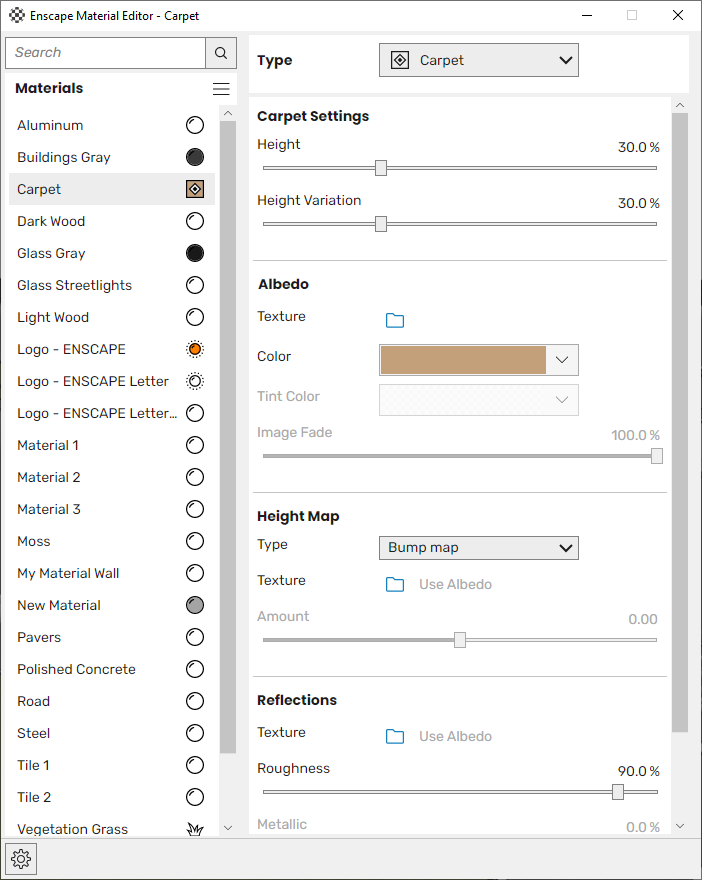
Task: Click Use Albedo under Height Map
Action: tap(455, 584)
